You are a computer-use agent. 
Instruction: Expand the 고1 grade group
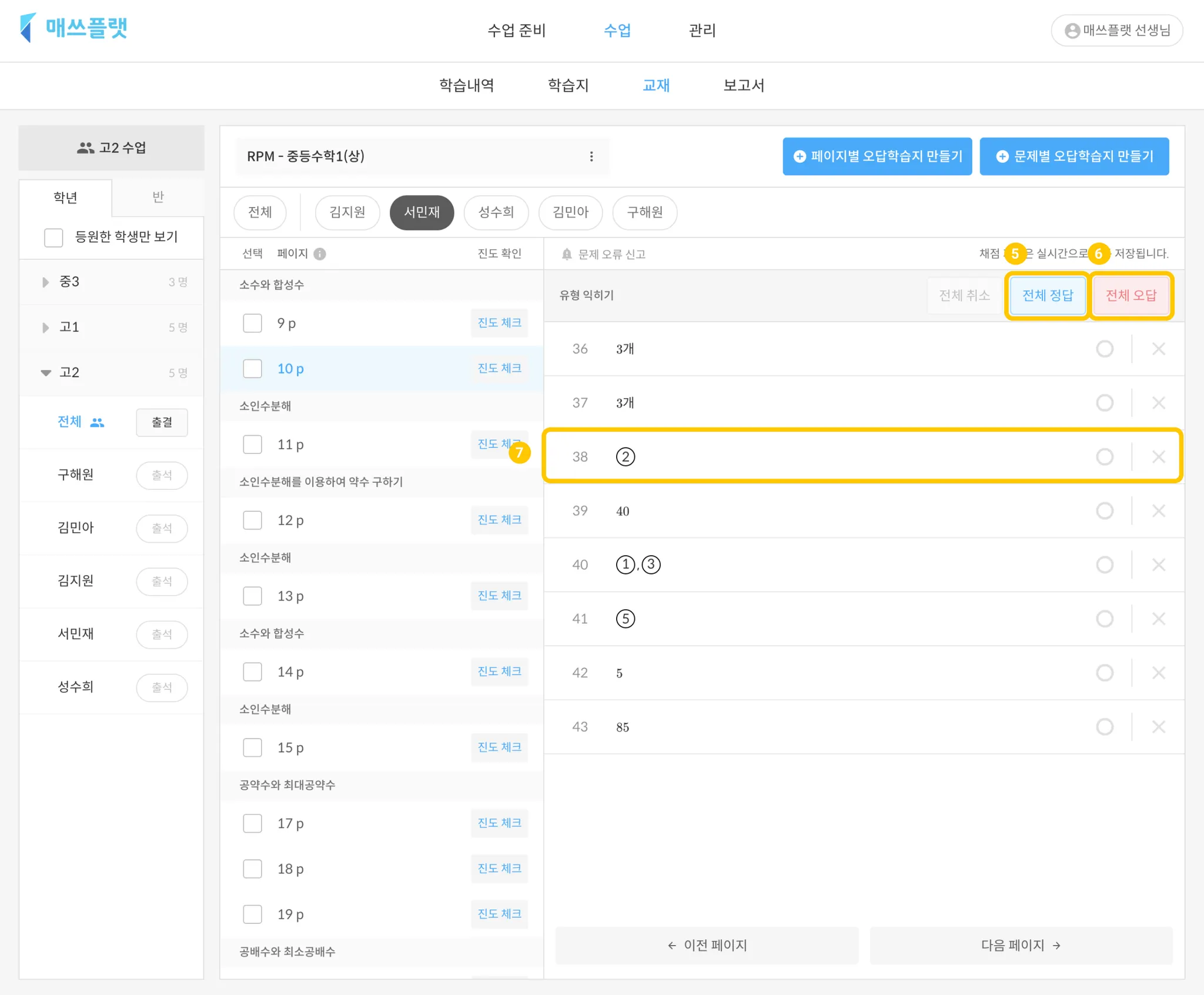click(46, 328)
